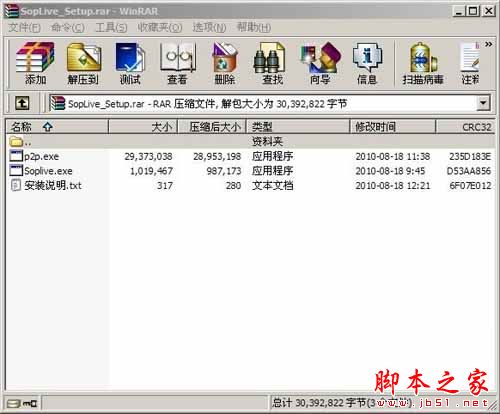Select the parent folder '..' row
The width and height of the screenshot is (500, 414).
pyautogui.click(x=250, y=142)
